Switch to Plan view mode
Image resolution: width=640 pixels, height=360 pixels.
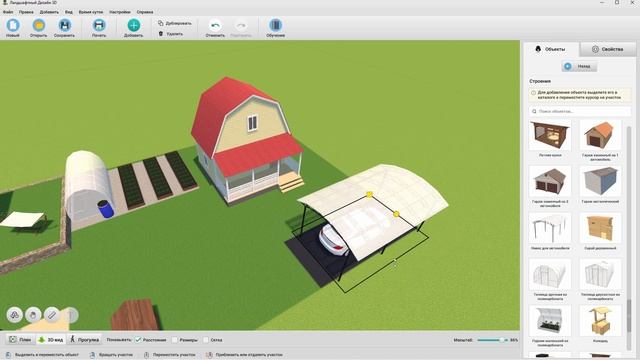pos(20,340)
